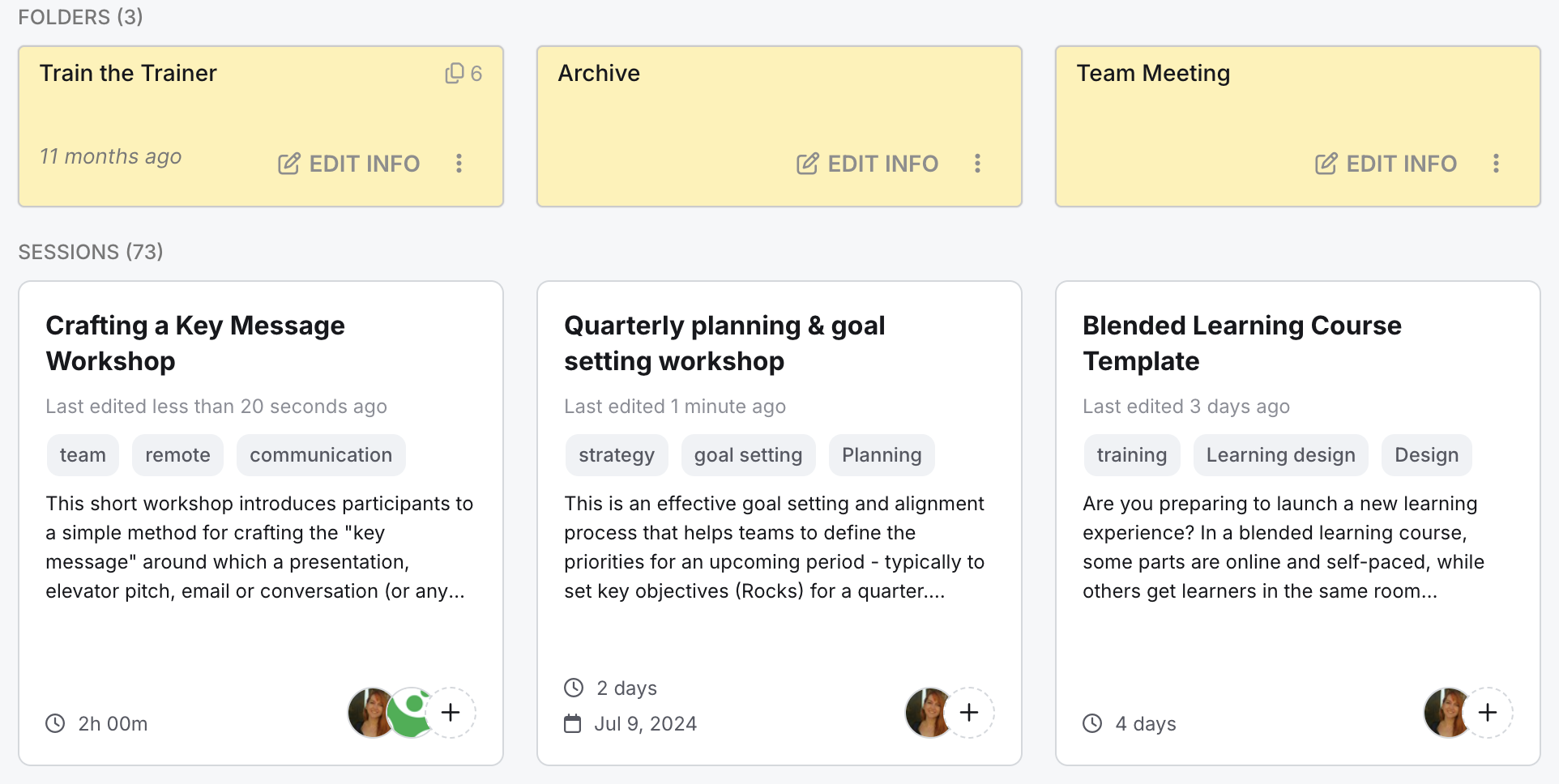Image resolution: width=1559 pixels, height=784 pixels.
Task: Click the add collaborator plus icon on Blended Learning
Action: pyautogui.click(x=1488, y=712)
